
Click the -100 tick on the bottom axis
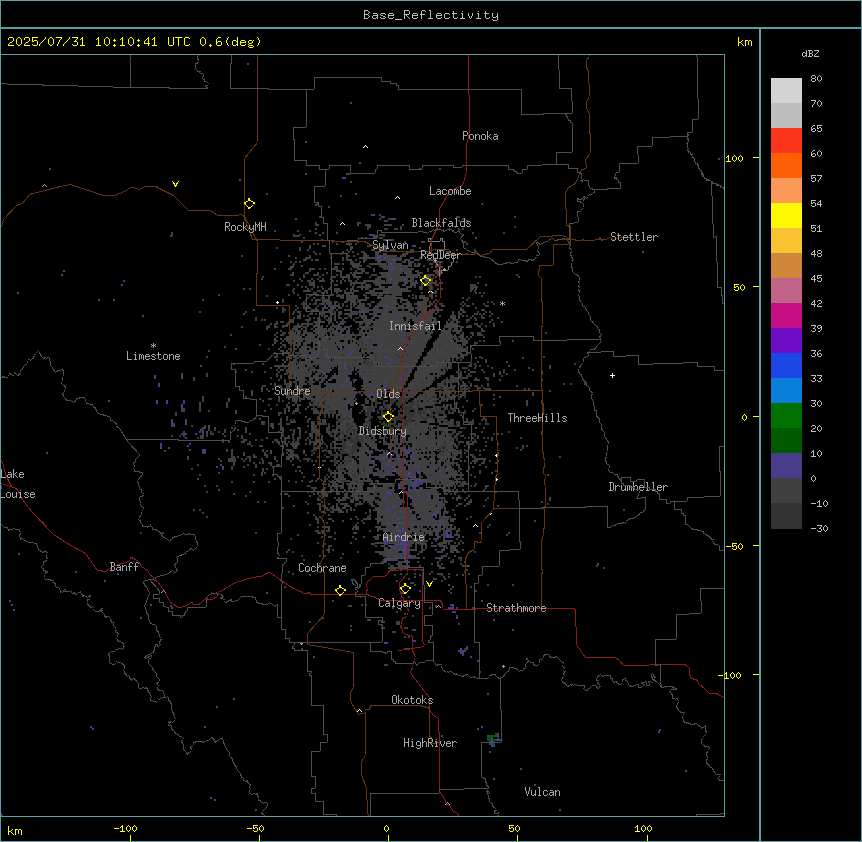pos(125,828)
